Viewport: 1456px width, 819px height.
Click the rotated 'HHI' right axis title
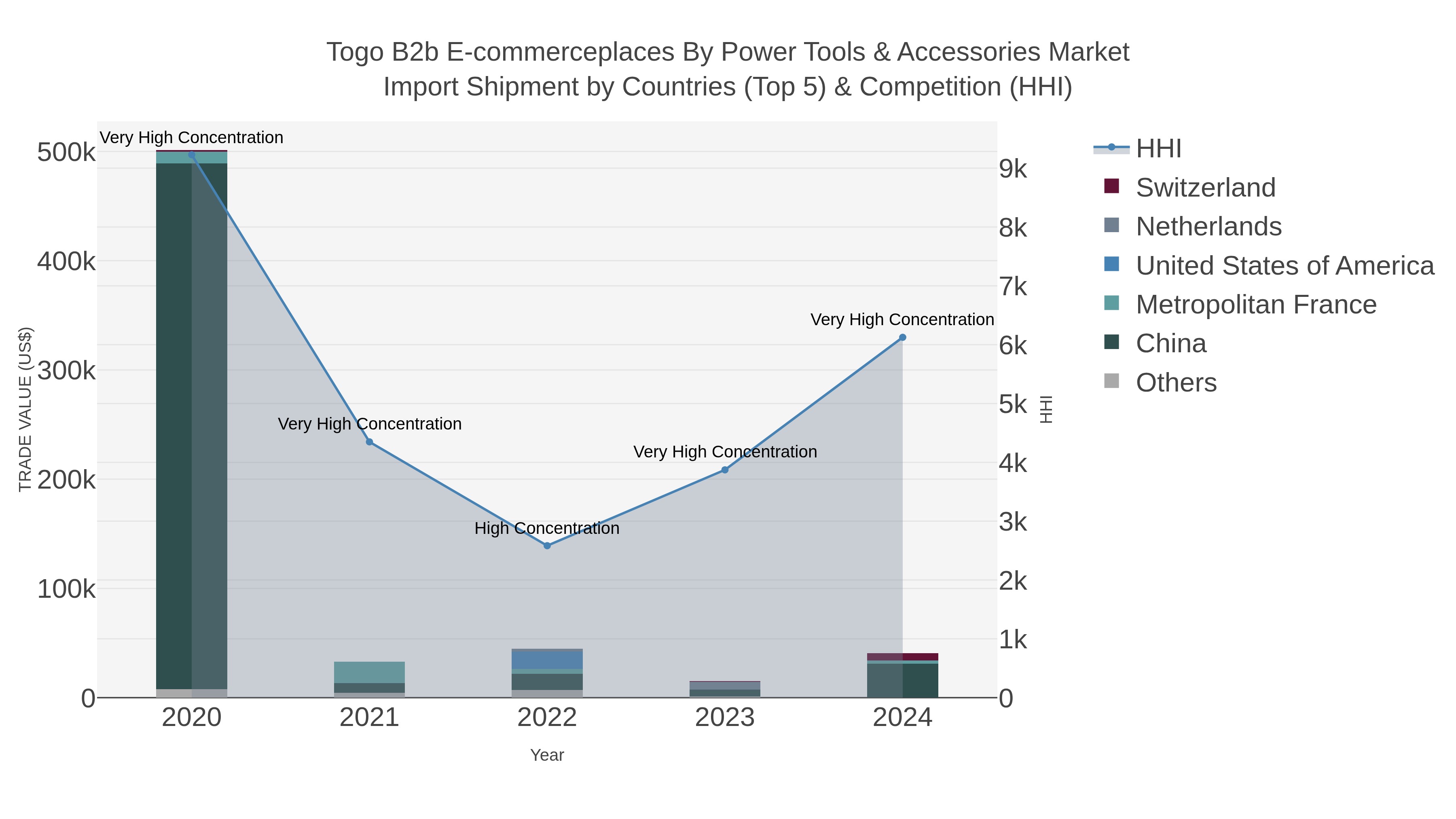tap(1046, 409)
